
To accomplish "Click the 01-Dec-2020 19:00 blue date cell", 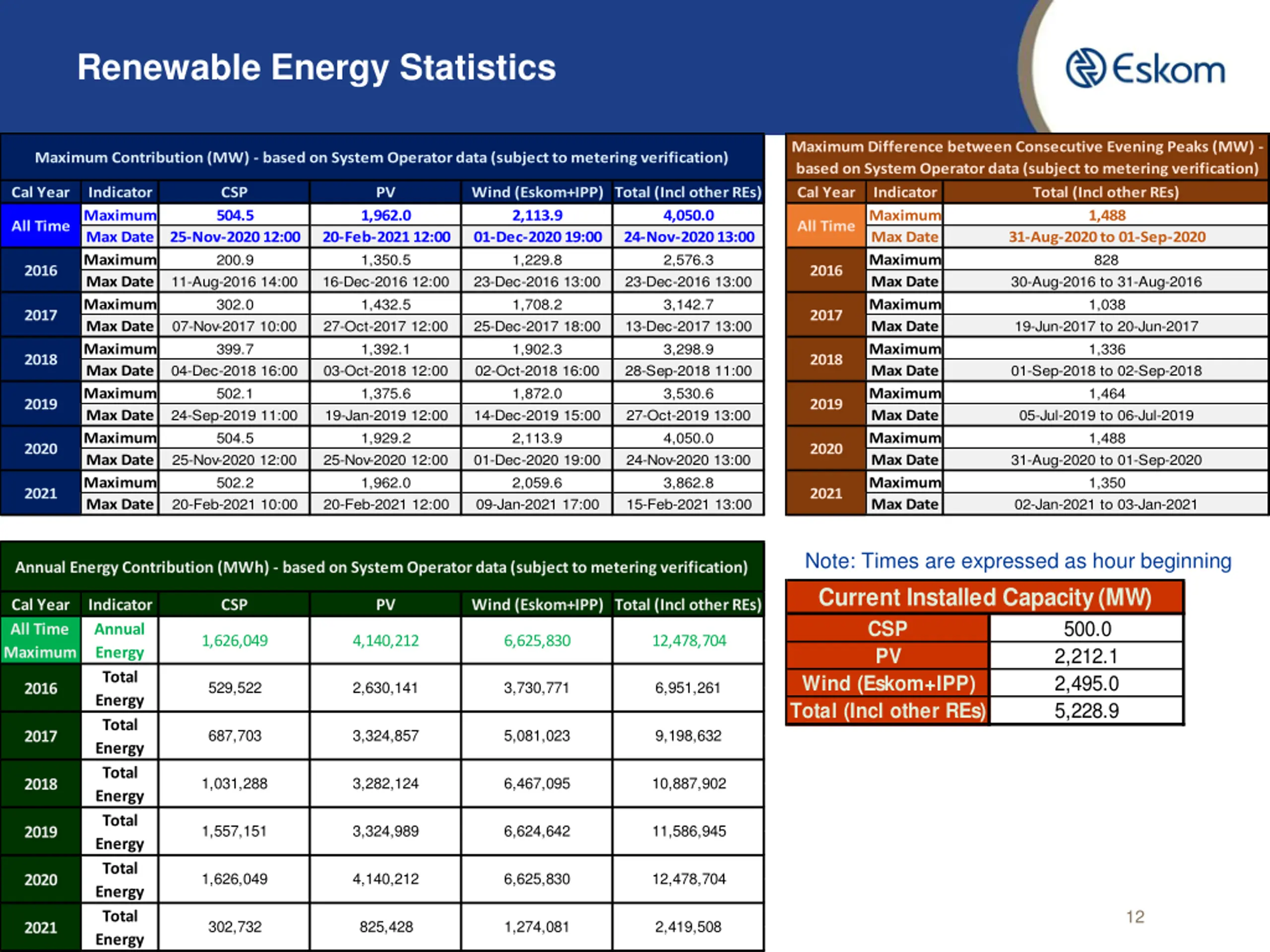I will point(537,237).
